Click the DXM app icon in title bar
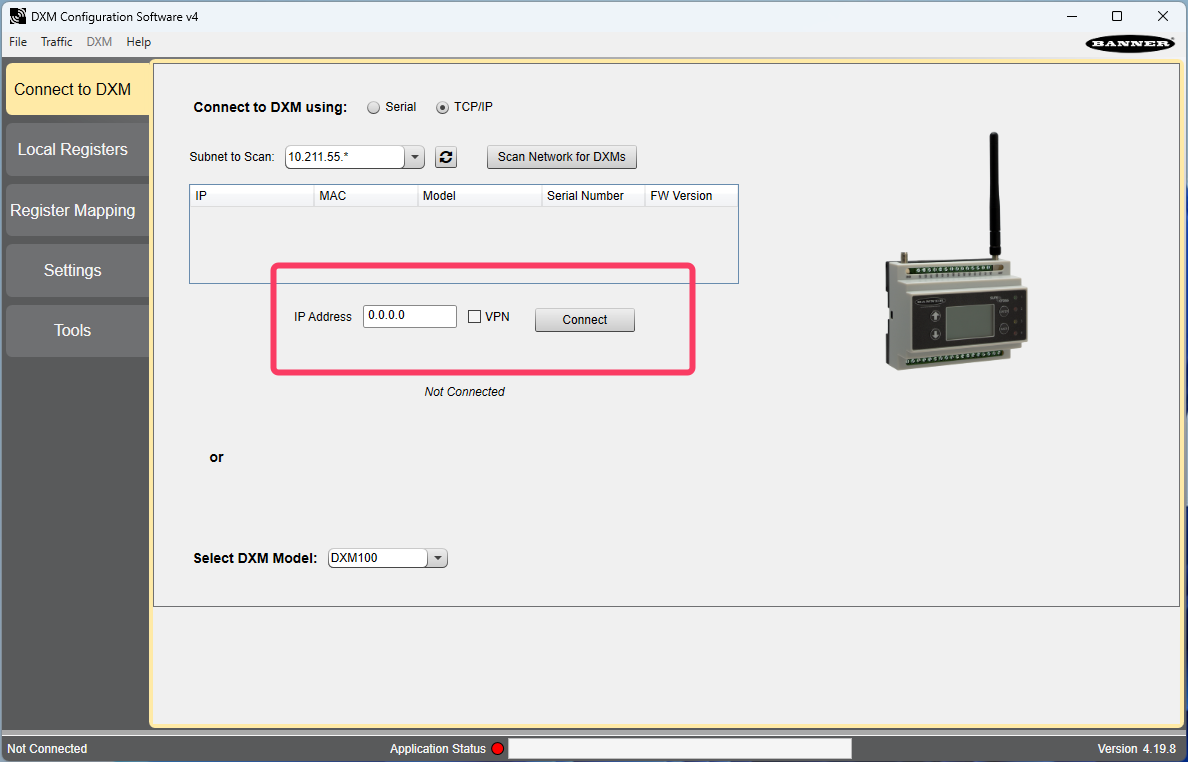1188x762 pixels. tap(17, 16)
